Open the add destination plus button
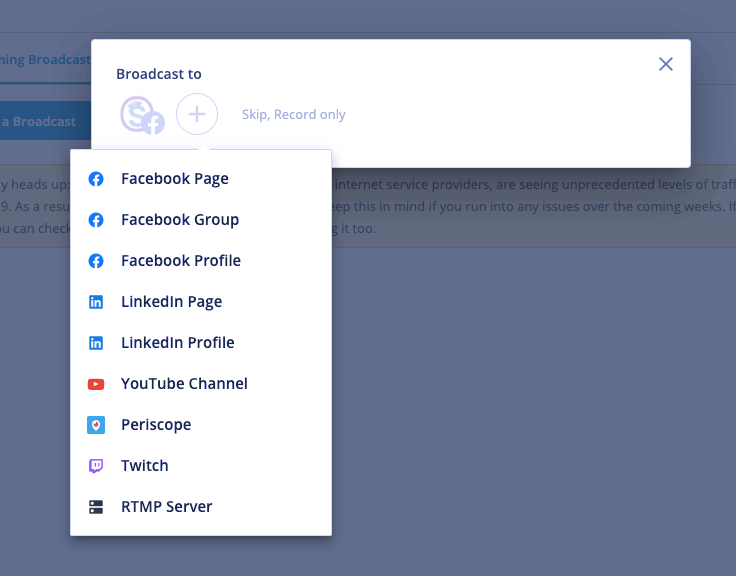This screenshot has height=576, width=736. [x=197, y=114]
